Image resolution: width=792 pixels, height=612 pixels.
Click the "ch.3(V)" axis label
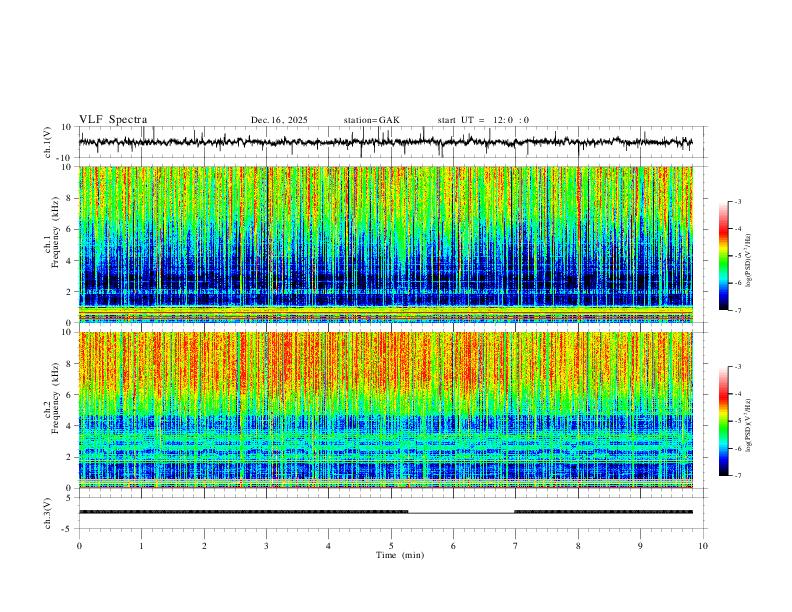(48, 513)
